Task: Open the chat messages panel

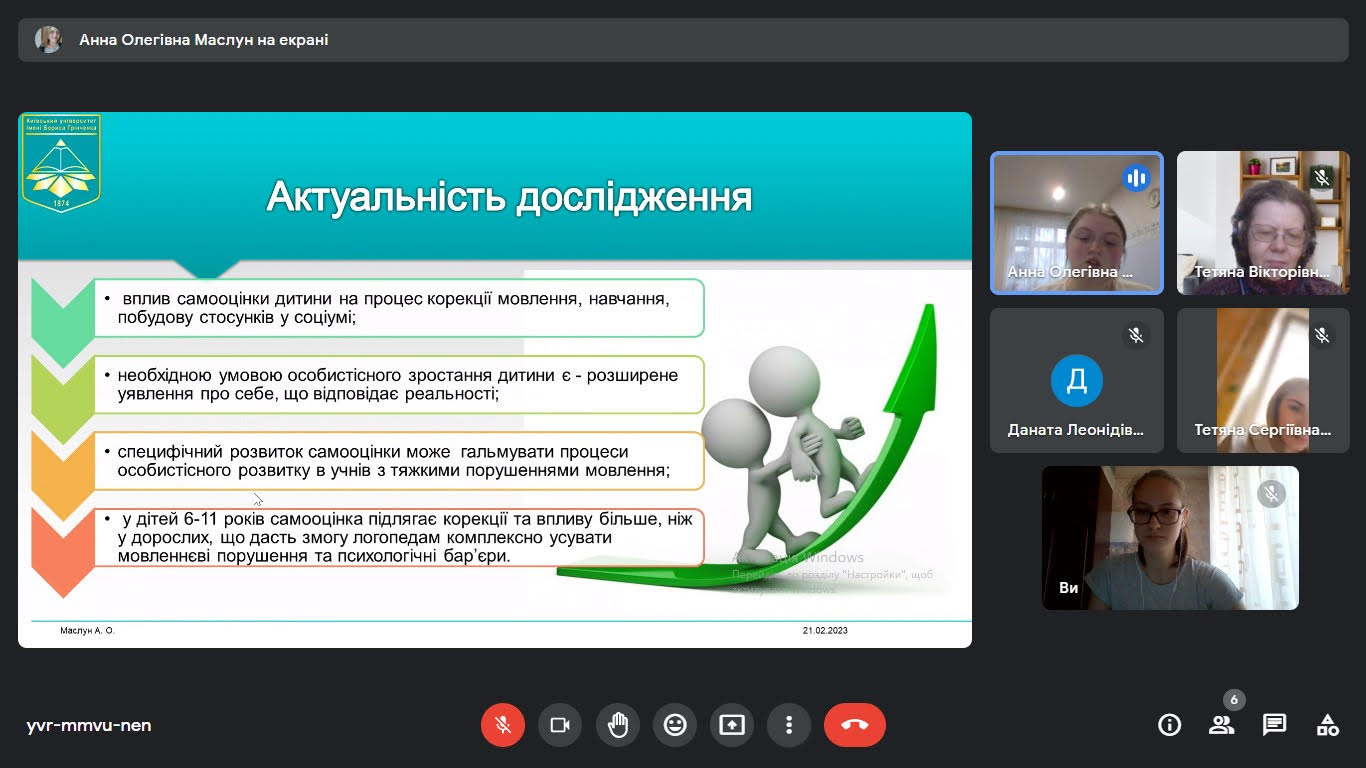Action: pyautogui.click(x=1274, y=725)
